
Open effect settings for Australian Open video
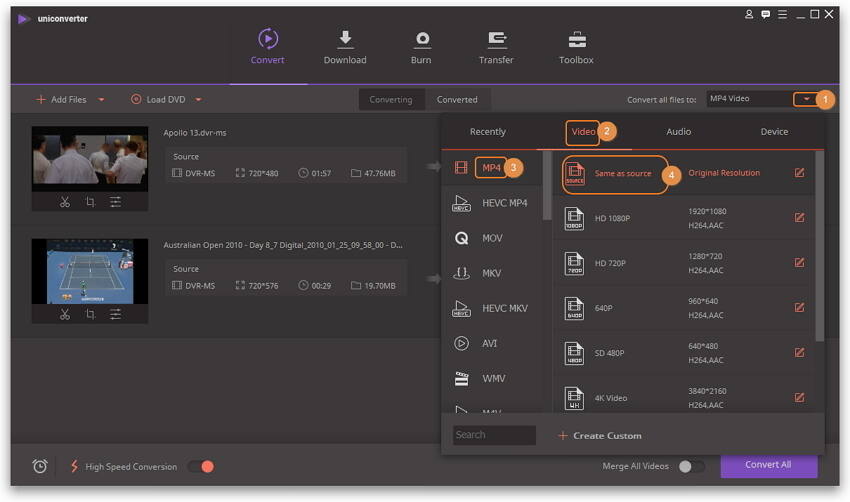115,314
